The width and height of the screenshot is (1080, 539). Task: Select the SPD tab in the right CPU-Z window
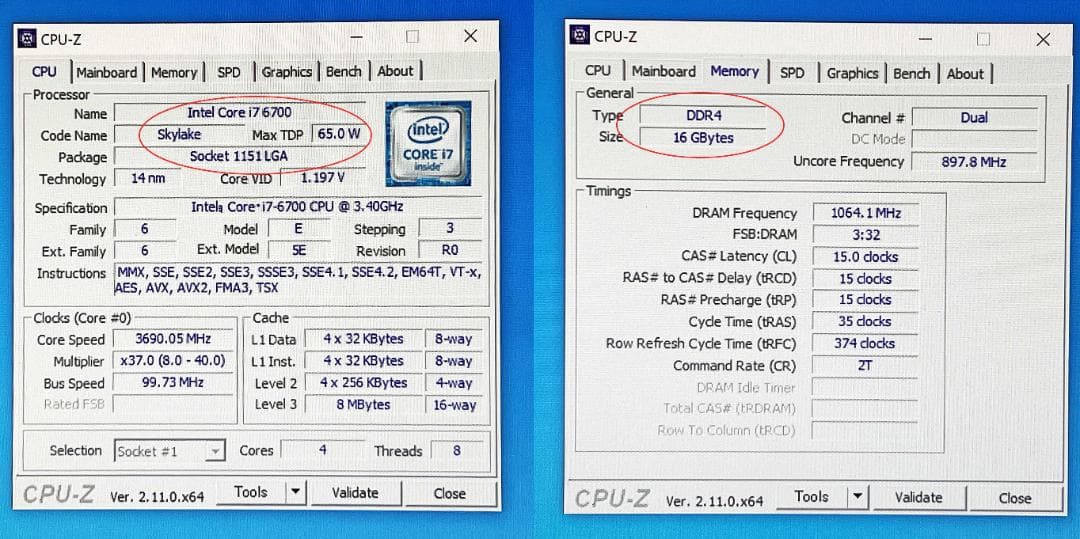pyautogui.click(x=792, y=73)
